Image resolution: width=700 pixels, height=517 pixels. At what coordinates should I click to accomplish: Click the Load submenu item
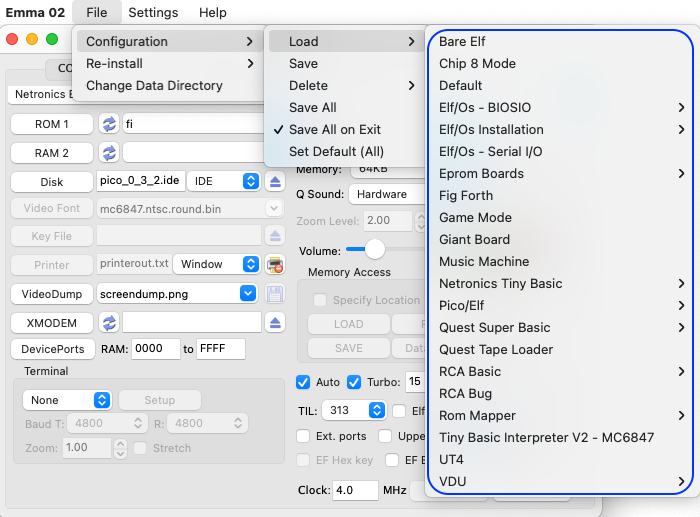pyautogui.click(x=344, y=42)
